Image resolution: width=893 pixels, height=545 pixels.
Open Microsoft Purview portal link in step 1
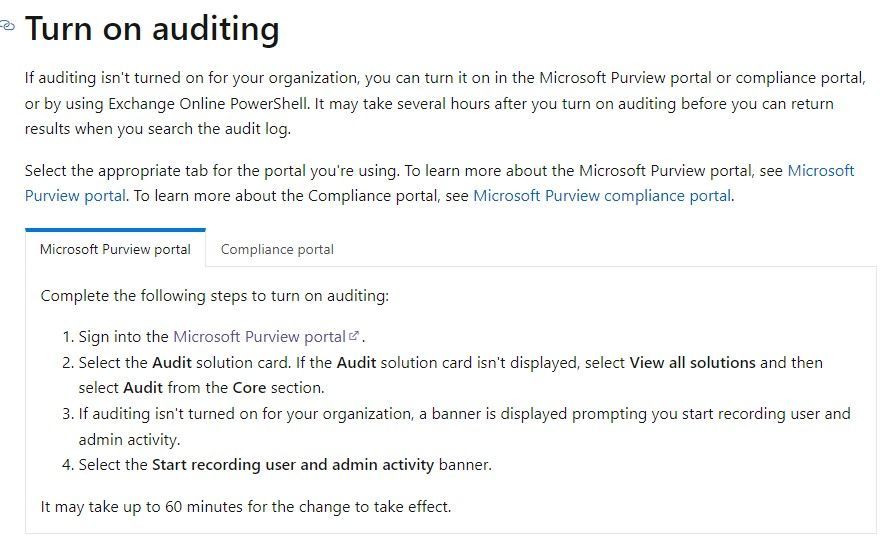[259, 337]
